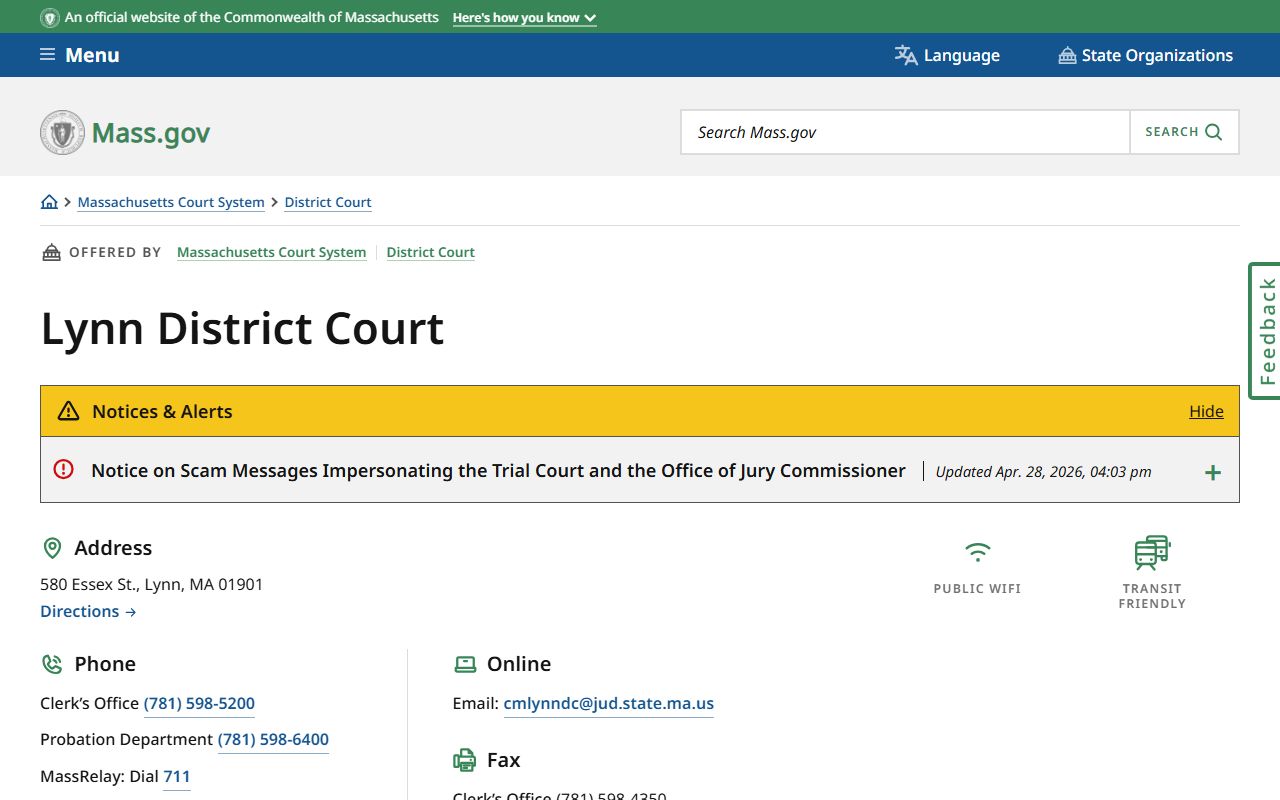Expand "Here's how you know" dropdown
Screen dimensions: 1280x800
click(x=524, y=17)
